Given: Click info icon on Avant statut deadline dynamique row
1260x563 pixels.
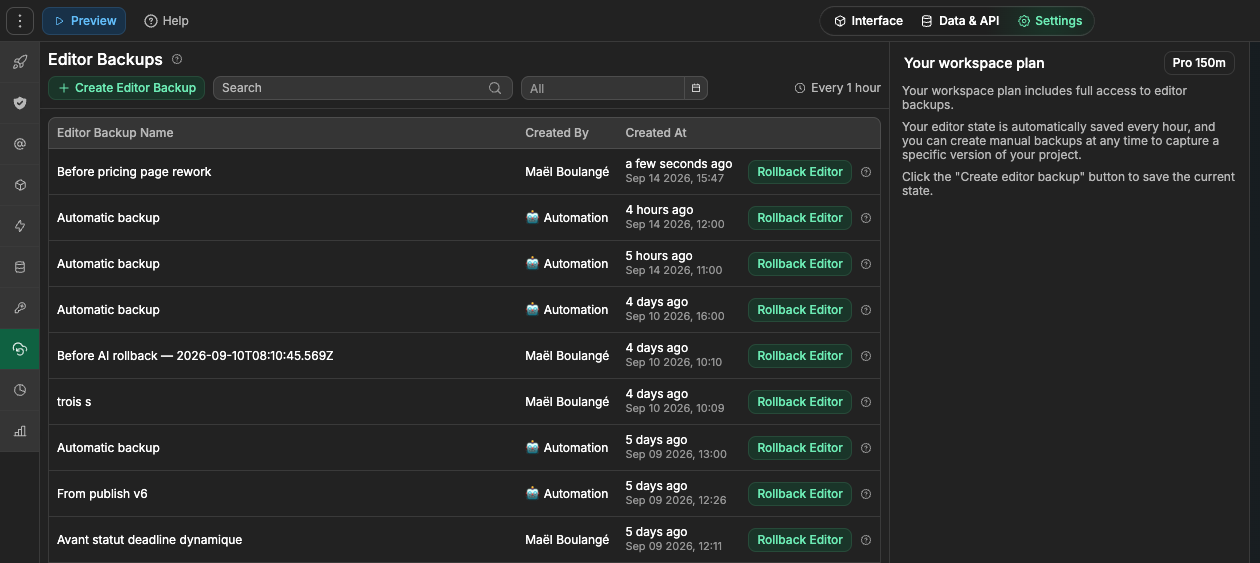Looking at the screenshot, I should (866, 540).
